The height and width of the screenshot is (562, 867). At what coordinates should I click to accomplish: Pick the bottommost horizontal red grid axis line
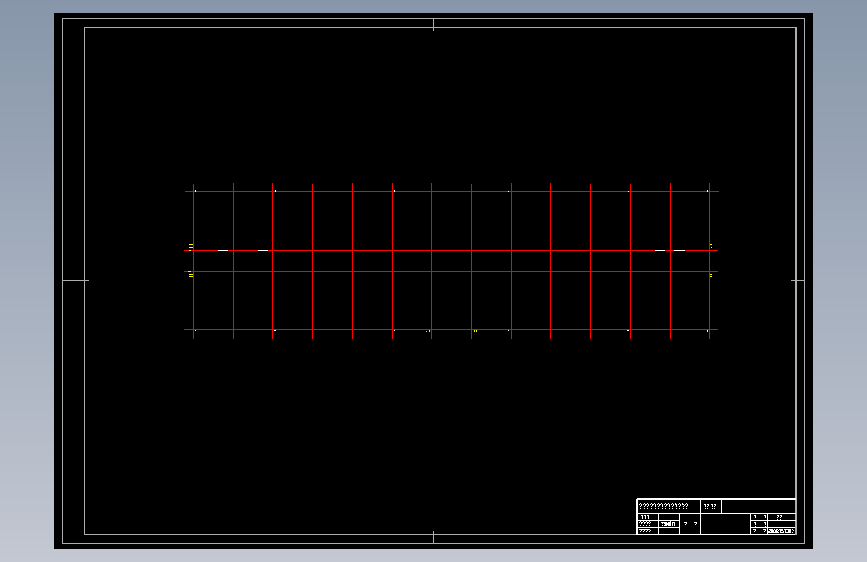pyautogui.click(x=451, y=330)
